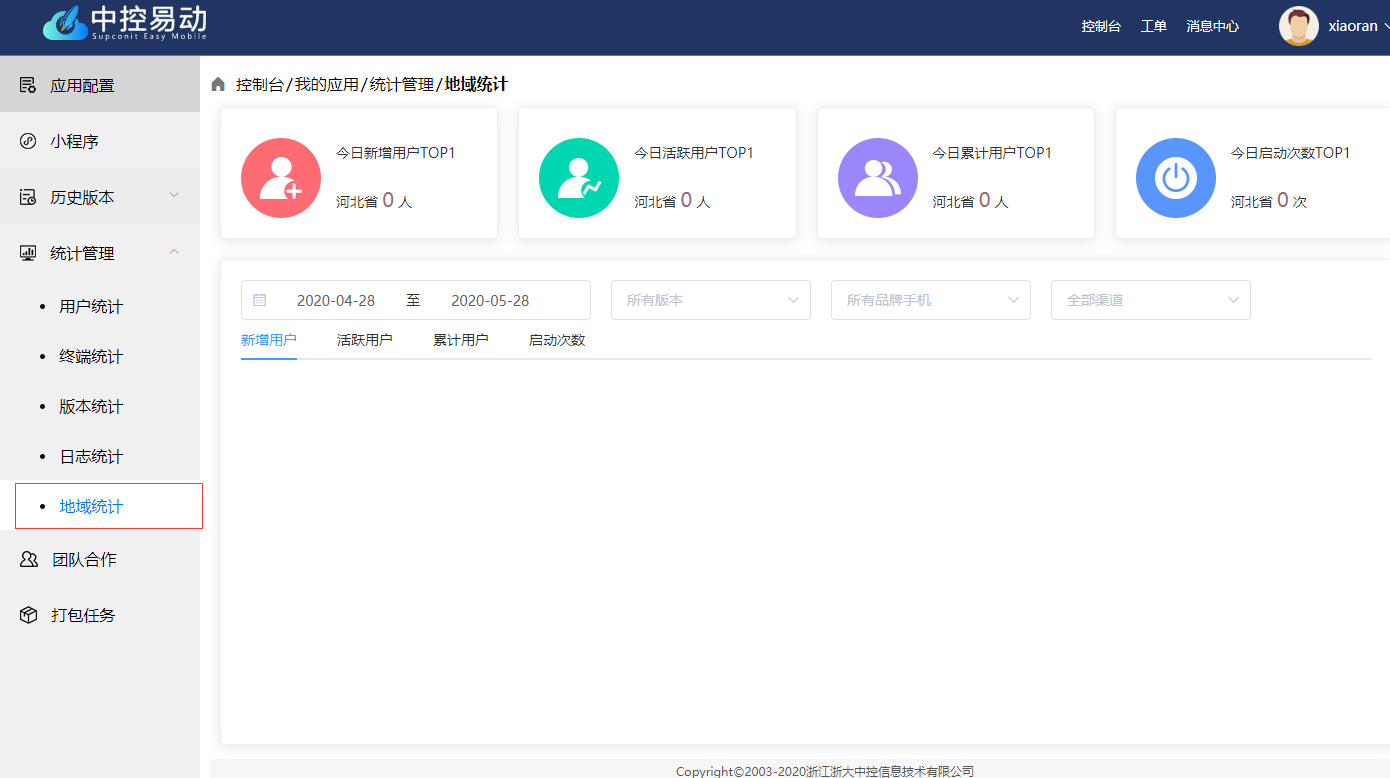Image resolution: width=1390 pixels, height=778 pixels.
Task: Click the end date 2020-05-28 field
Action: click(490, 300)
